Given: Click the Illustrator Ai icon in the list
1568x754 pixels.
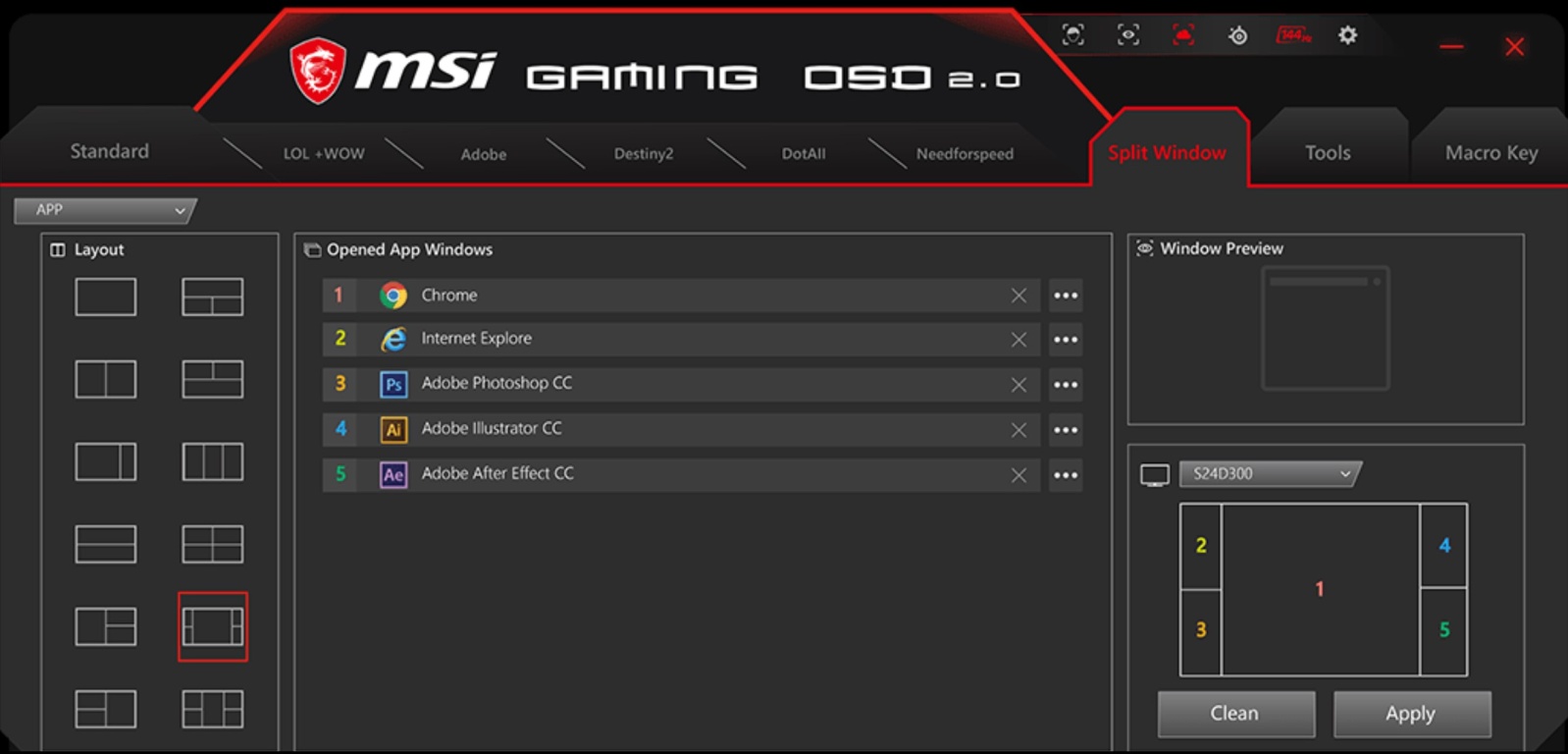Looking at the screenshot, I should click(393, 429).
